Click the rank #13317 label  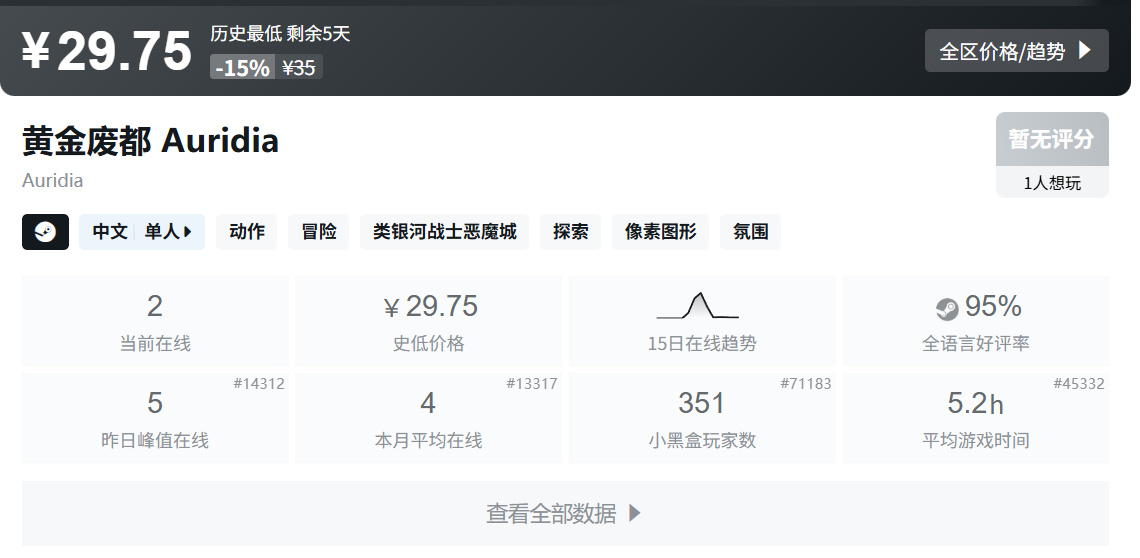(x=532, y=383)
